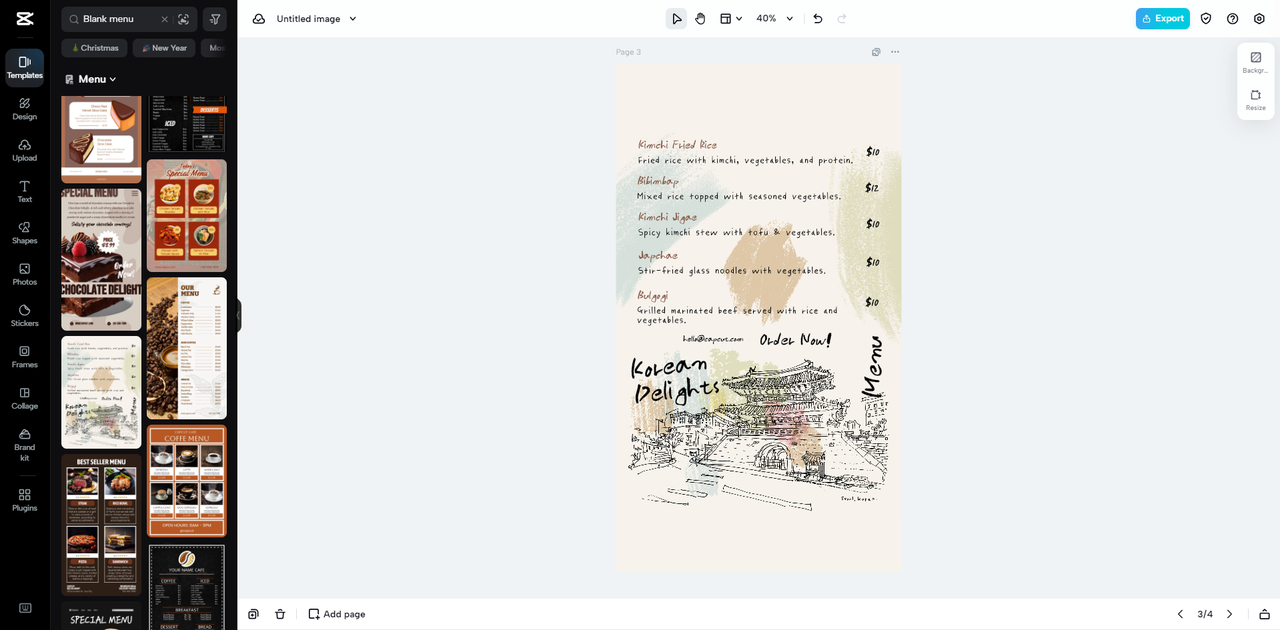Open the cloud save status icon
Image resolution: width=1280 pixels, height=630 pixels.
click(x=259, y=19)
